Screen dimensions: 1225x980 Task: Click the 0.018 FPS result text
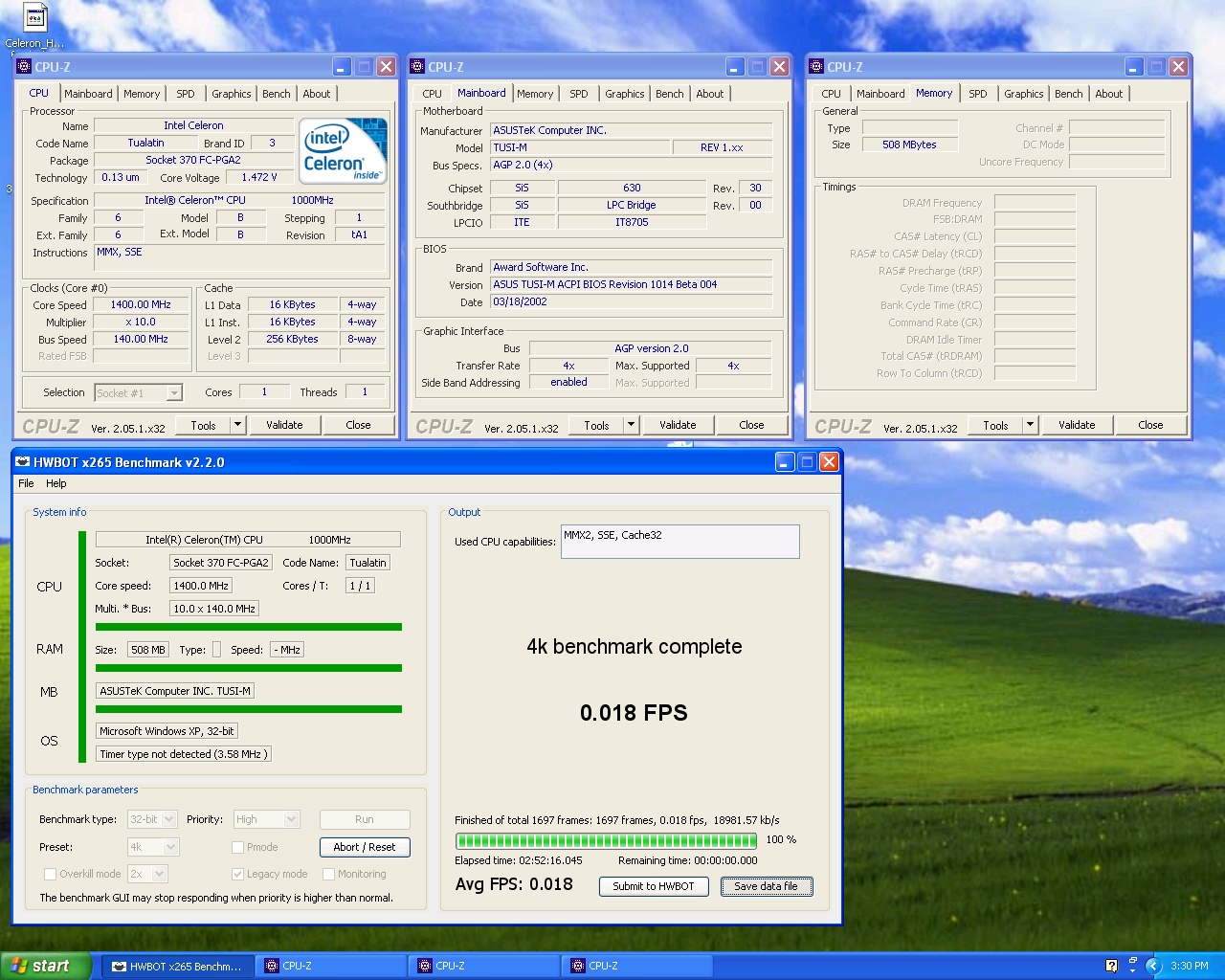pyautogui.click(x=634, y=713)
